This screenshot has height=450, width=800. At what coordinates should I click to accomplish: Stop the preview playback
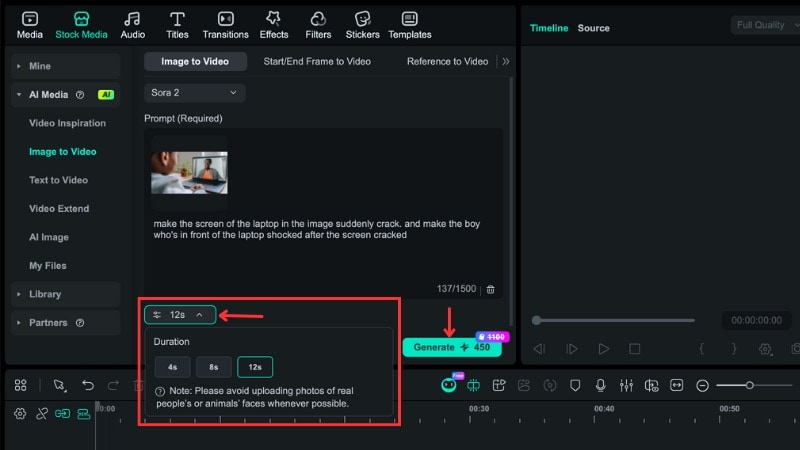pyautogui.click(x=635, y=349)
